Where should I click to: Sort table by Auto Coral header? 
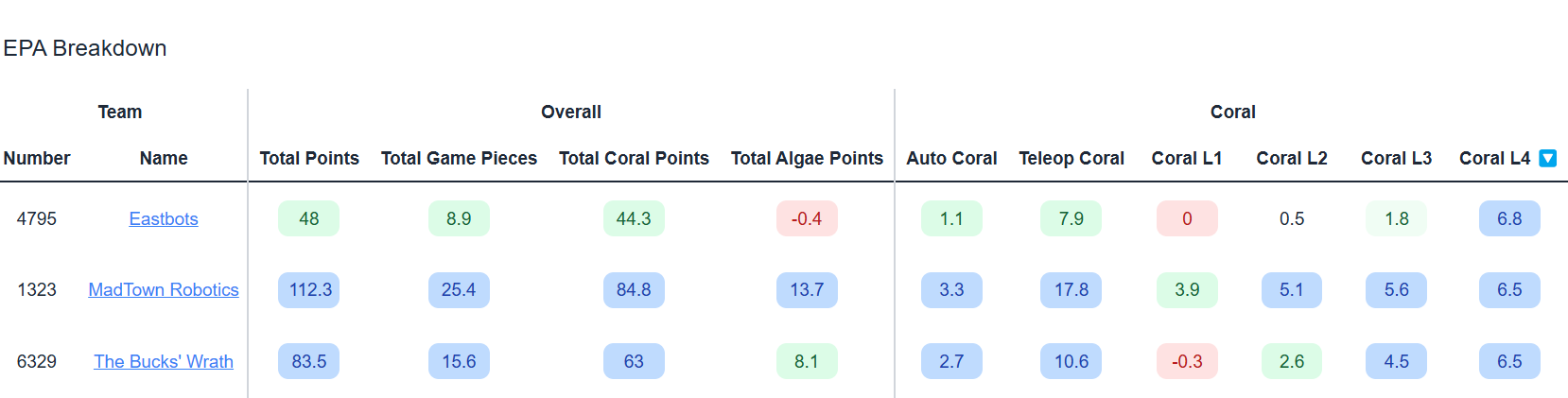(951, 158)
